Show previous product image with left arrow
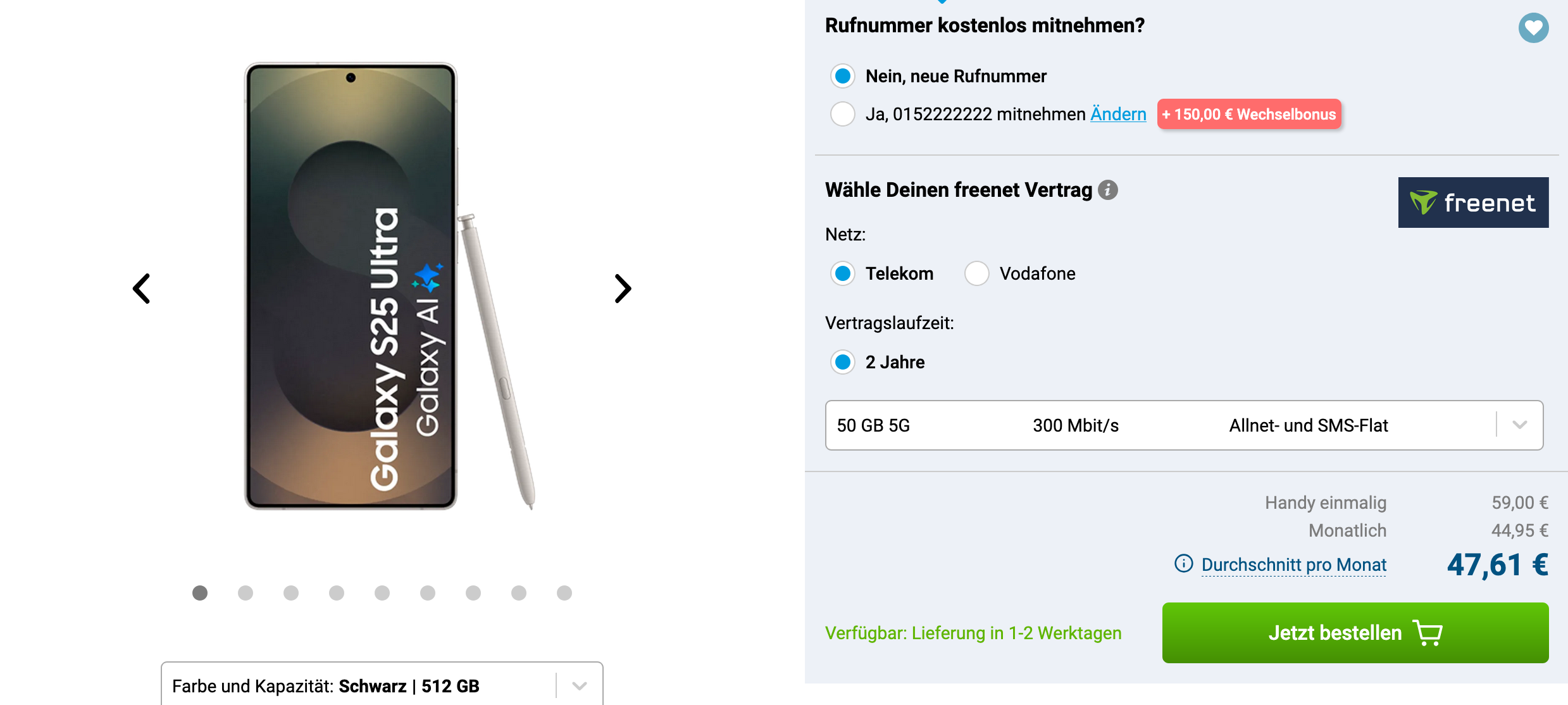1568x705 pixels. 141,289
